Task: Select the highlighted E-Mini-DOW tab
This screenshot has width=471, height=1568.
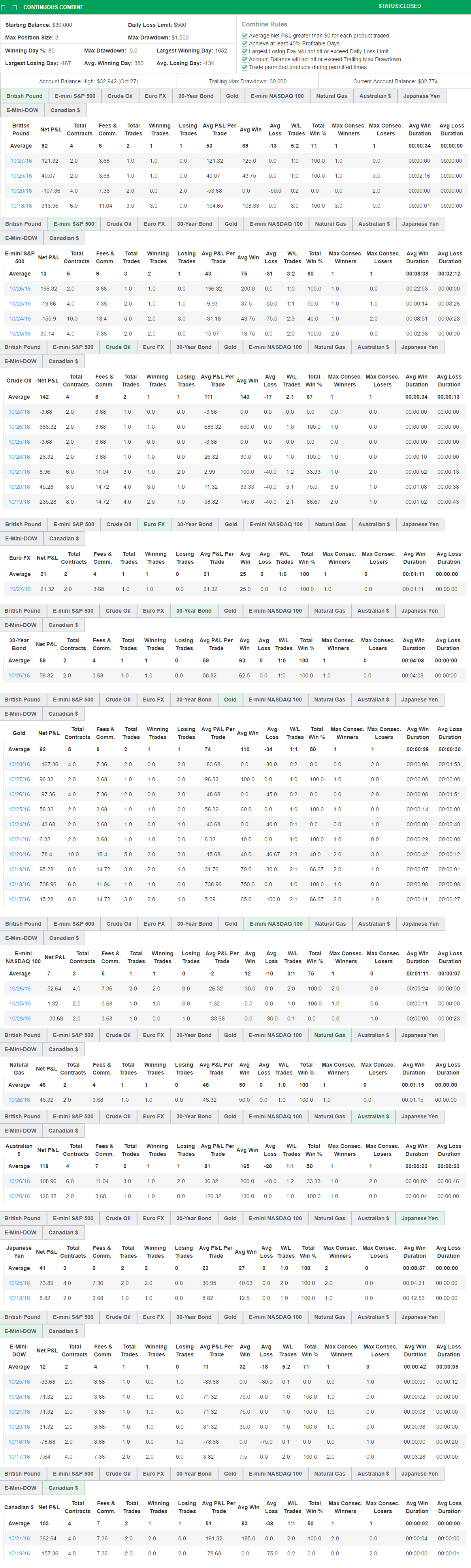Action: coord(20,1331)
